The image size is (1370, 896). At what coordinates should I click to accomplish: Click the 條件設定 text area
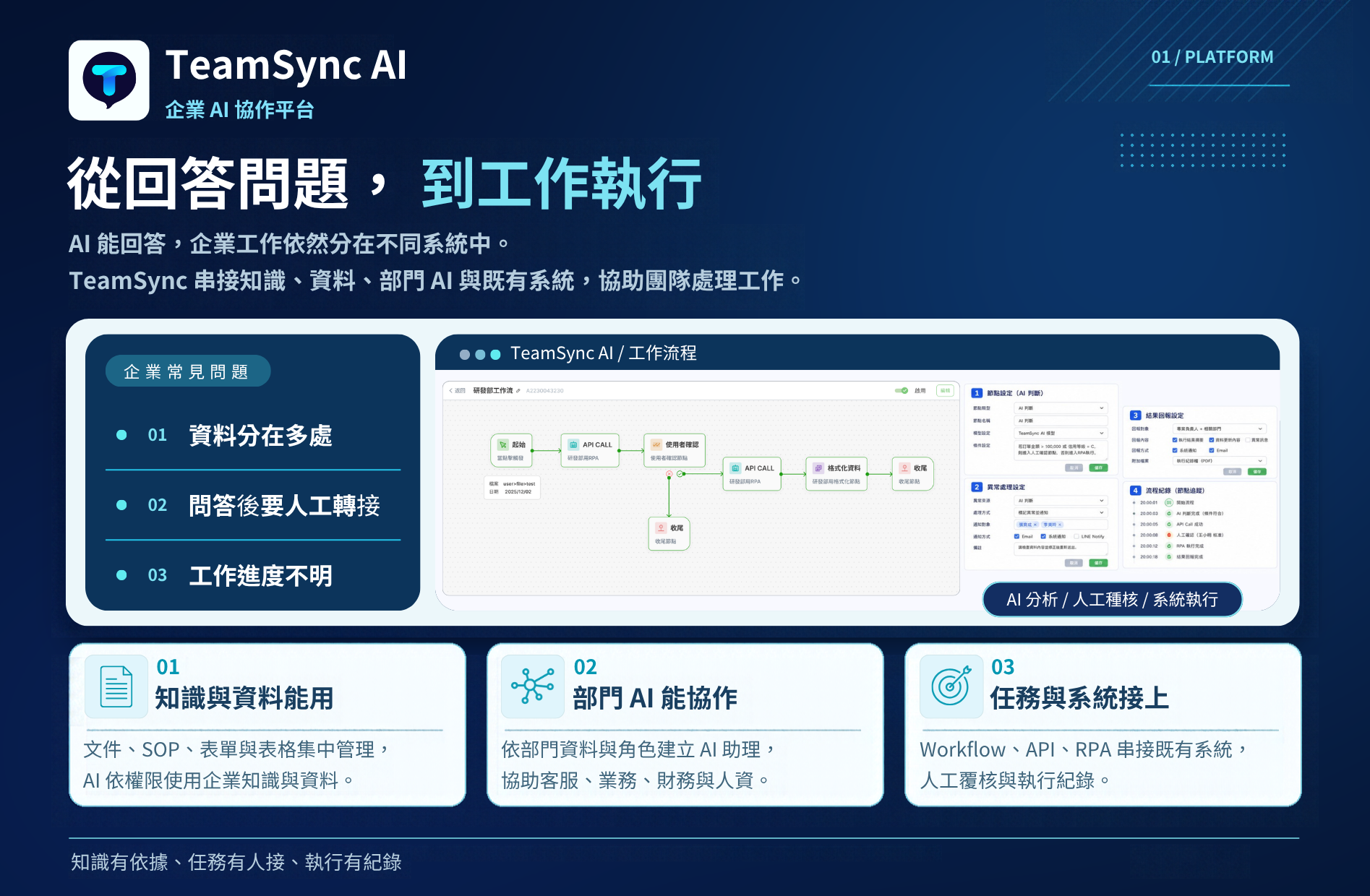tap(1061, 451)
